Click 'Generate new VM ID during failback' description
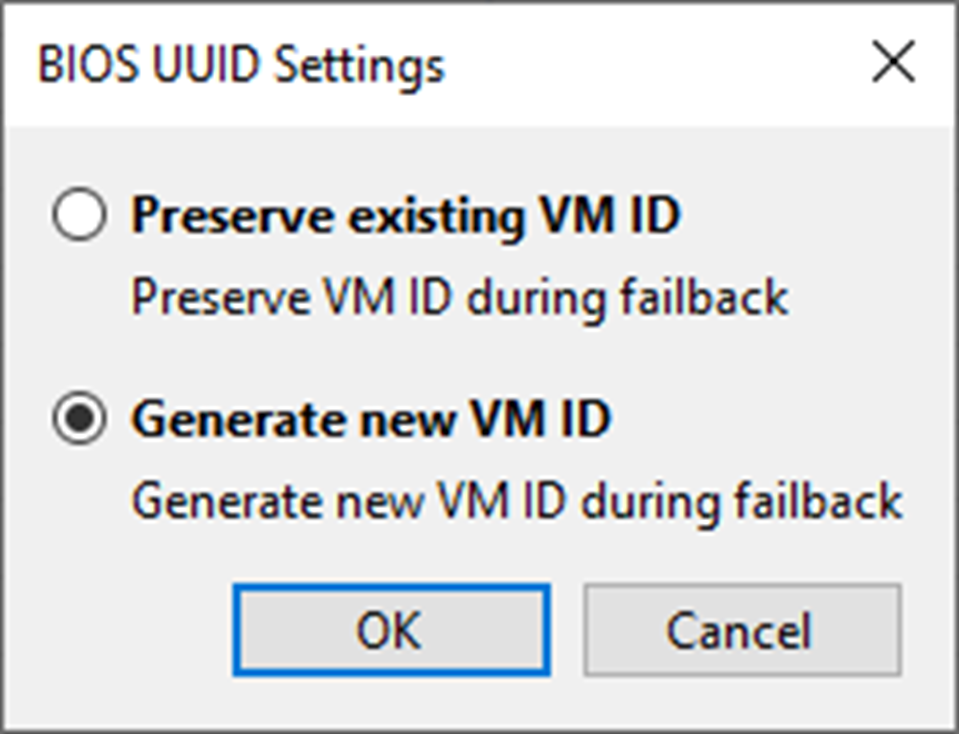The height and width of the screenshot is (734, 959). [517, 500]
